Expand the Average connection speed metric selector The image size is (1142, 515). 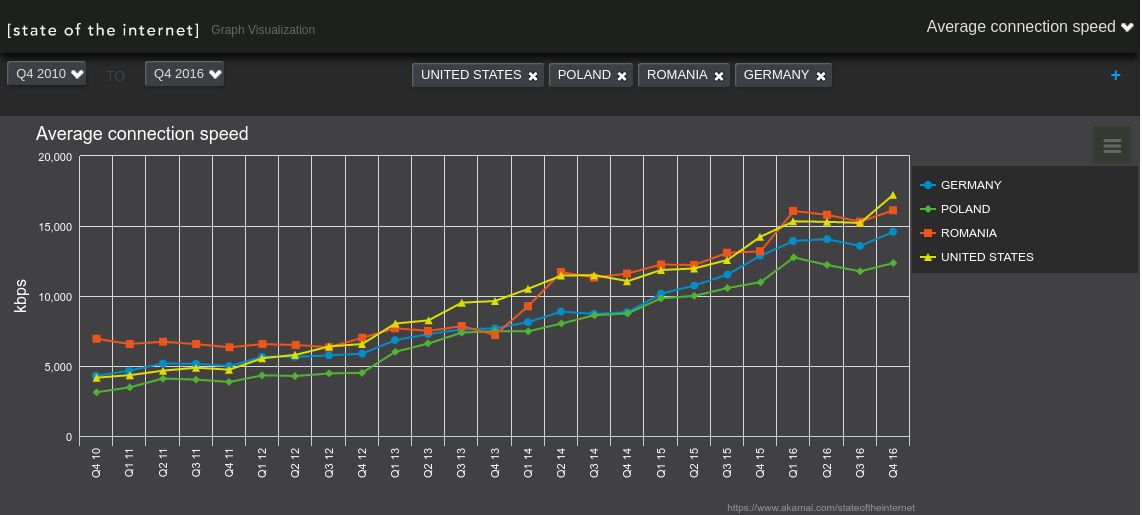1029,27
